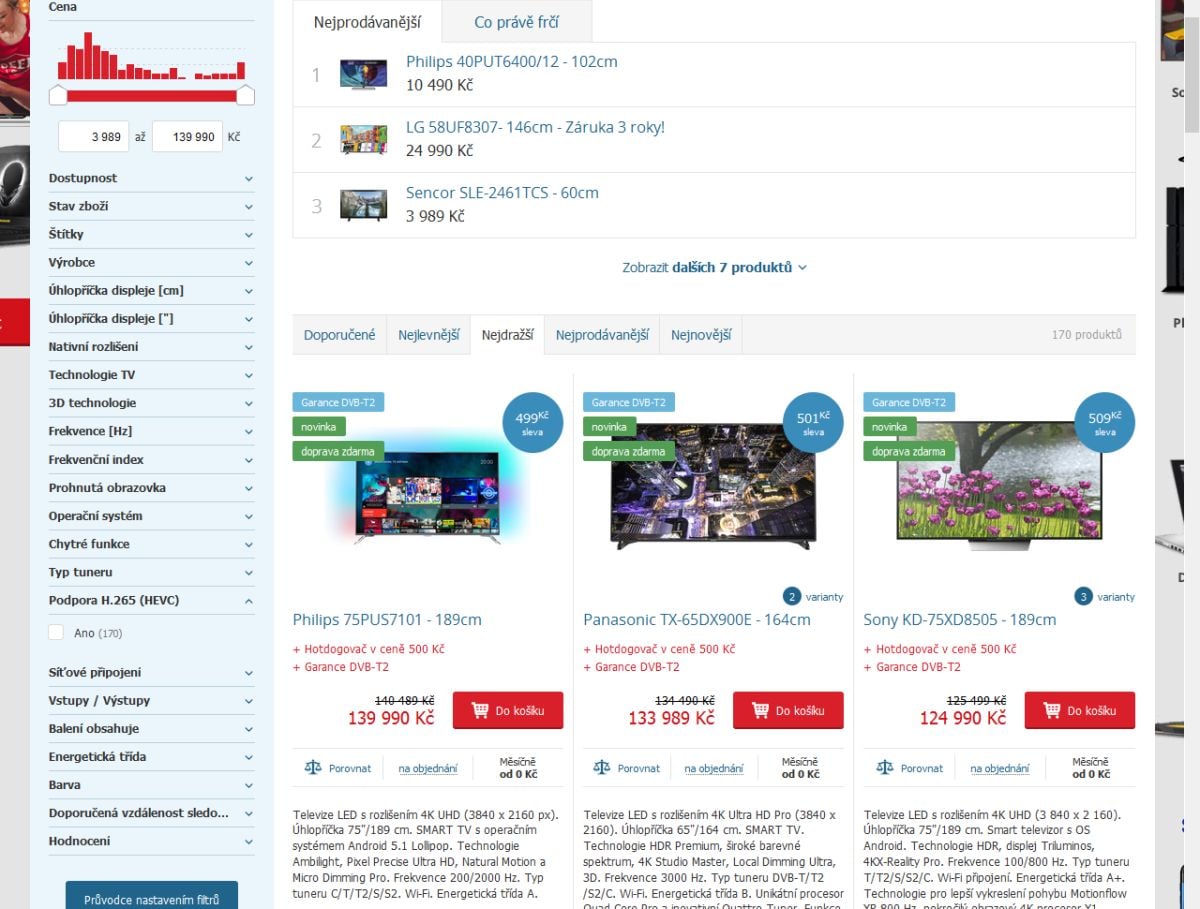The image size is (1200, 909).
Task: Open the LG 58UF8307 bestseller thumbnail
Action: tap(363, 140)
